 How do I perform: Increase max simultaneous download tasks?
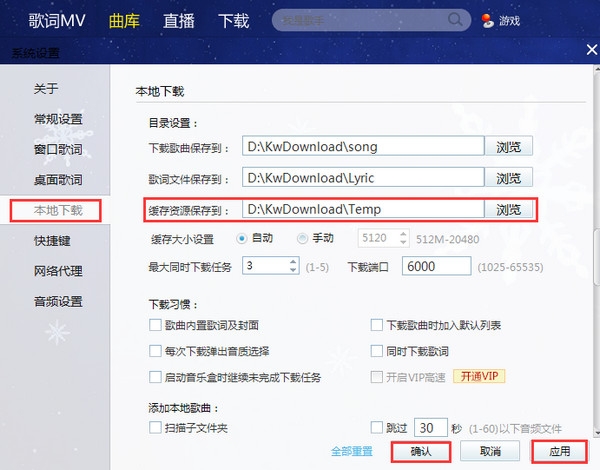tap(292, 261)
